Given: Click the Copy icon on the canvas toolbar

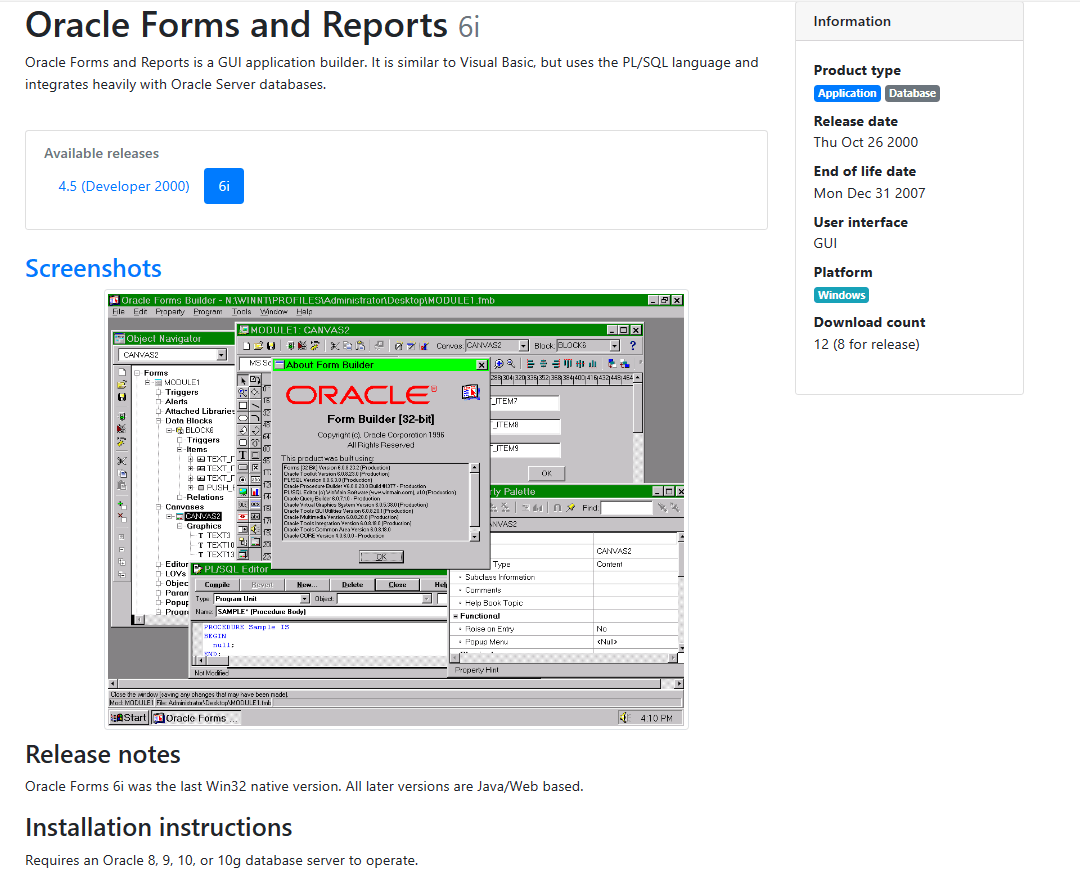Looking at the screenshot, I should [347, 347].
